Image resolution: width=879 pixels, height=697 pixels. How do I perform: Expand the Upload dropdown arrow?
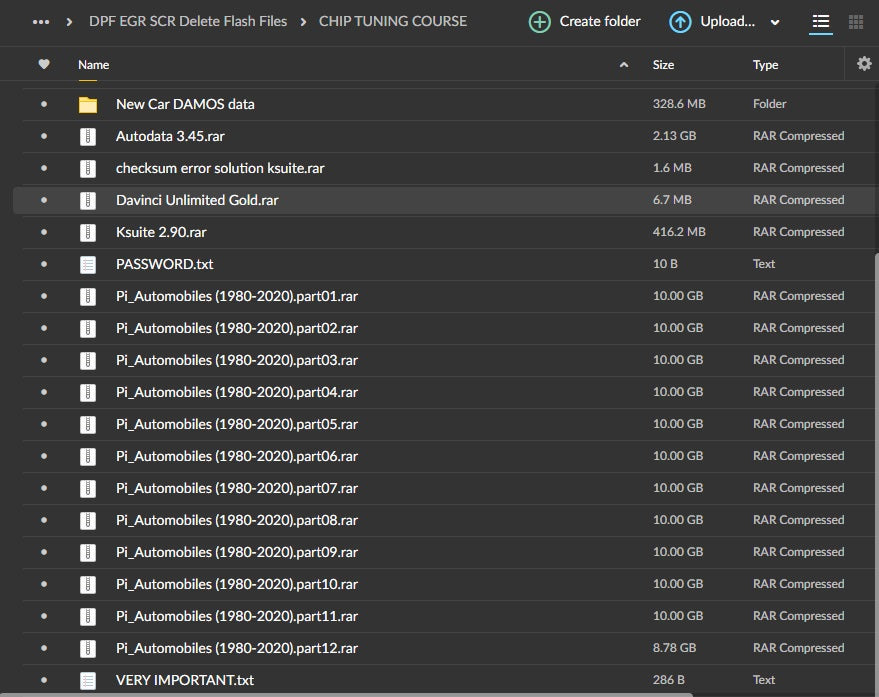tap(776, 22)
